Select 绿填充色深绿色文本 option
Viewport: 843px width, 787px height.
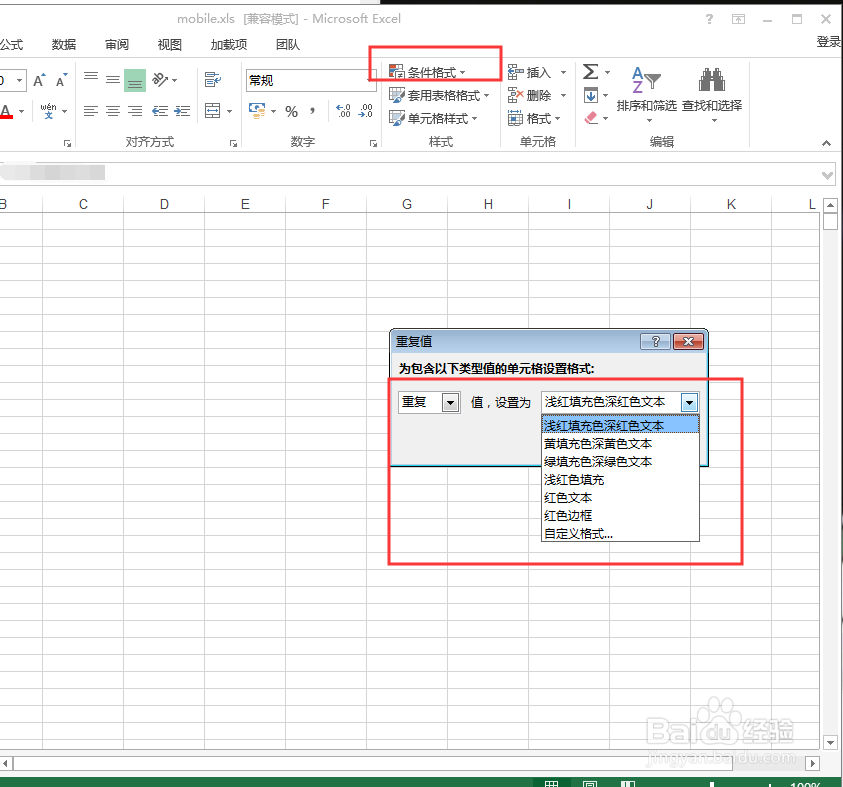[620, 462]
